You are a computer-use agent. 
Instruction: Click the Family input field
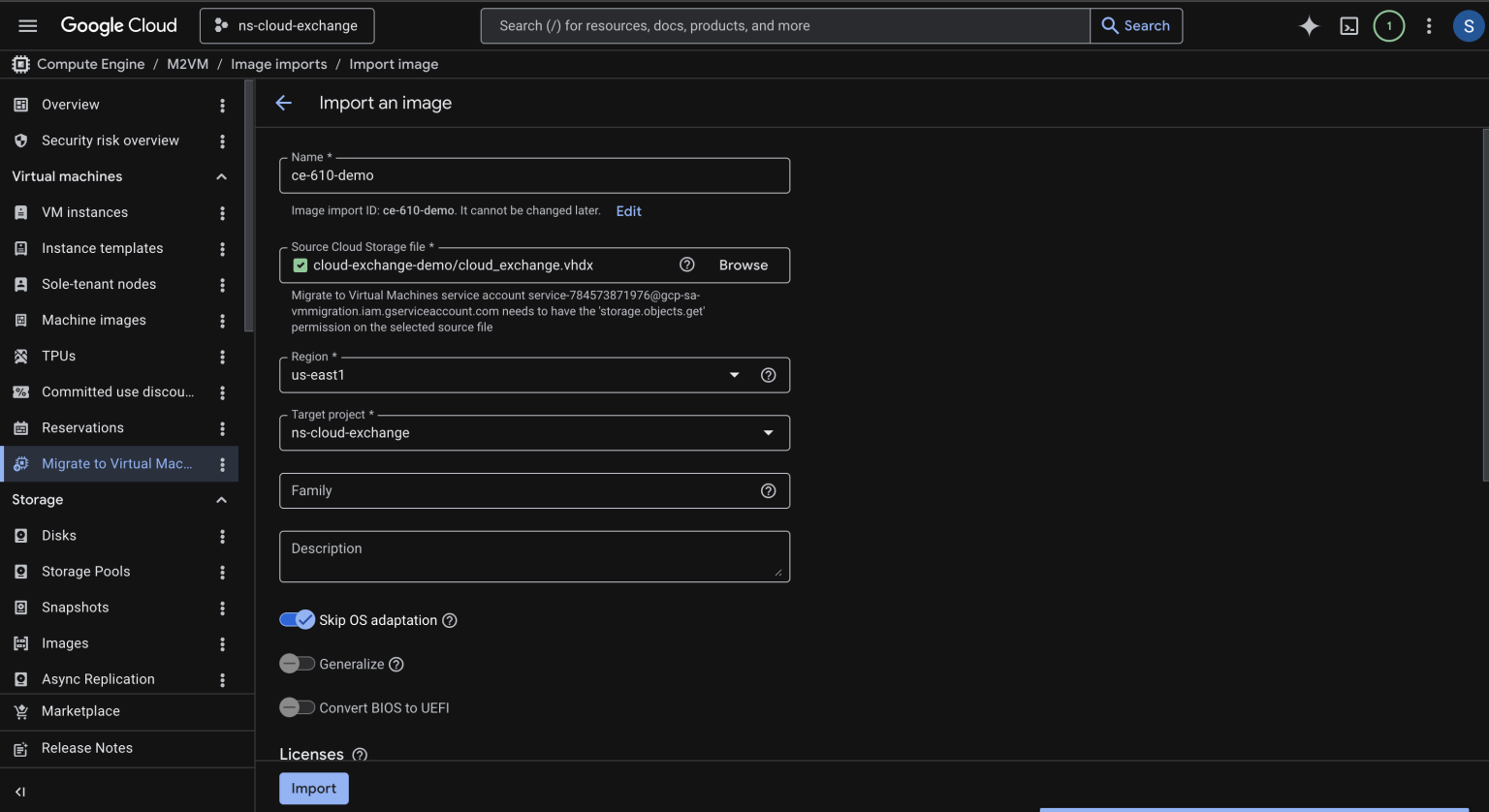pyautogui.click(x=534, y=491)
